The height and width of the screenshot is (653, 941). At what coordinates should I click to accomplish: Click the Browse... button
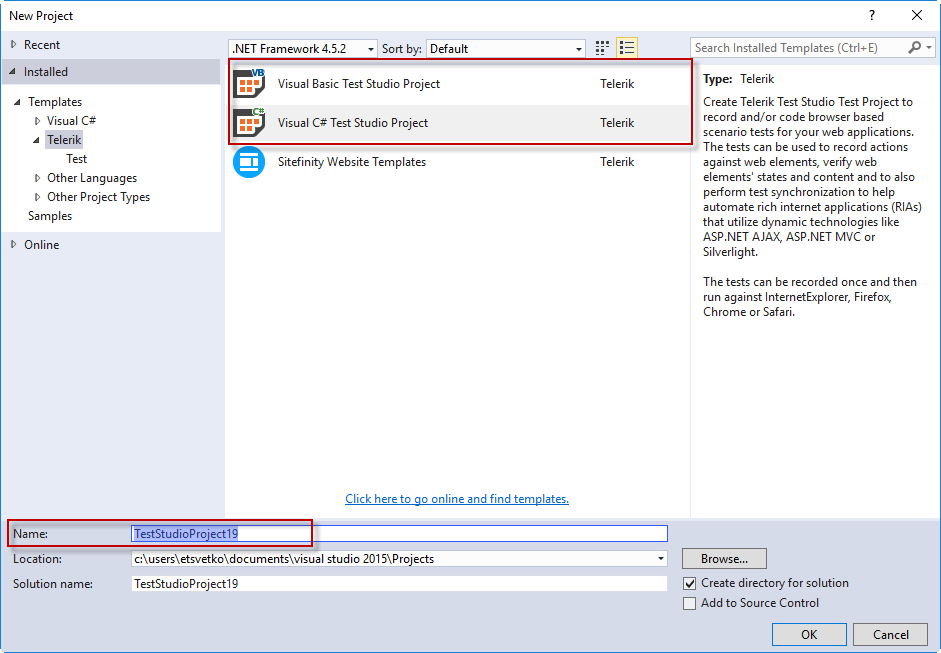point(724,559)
